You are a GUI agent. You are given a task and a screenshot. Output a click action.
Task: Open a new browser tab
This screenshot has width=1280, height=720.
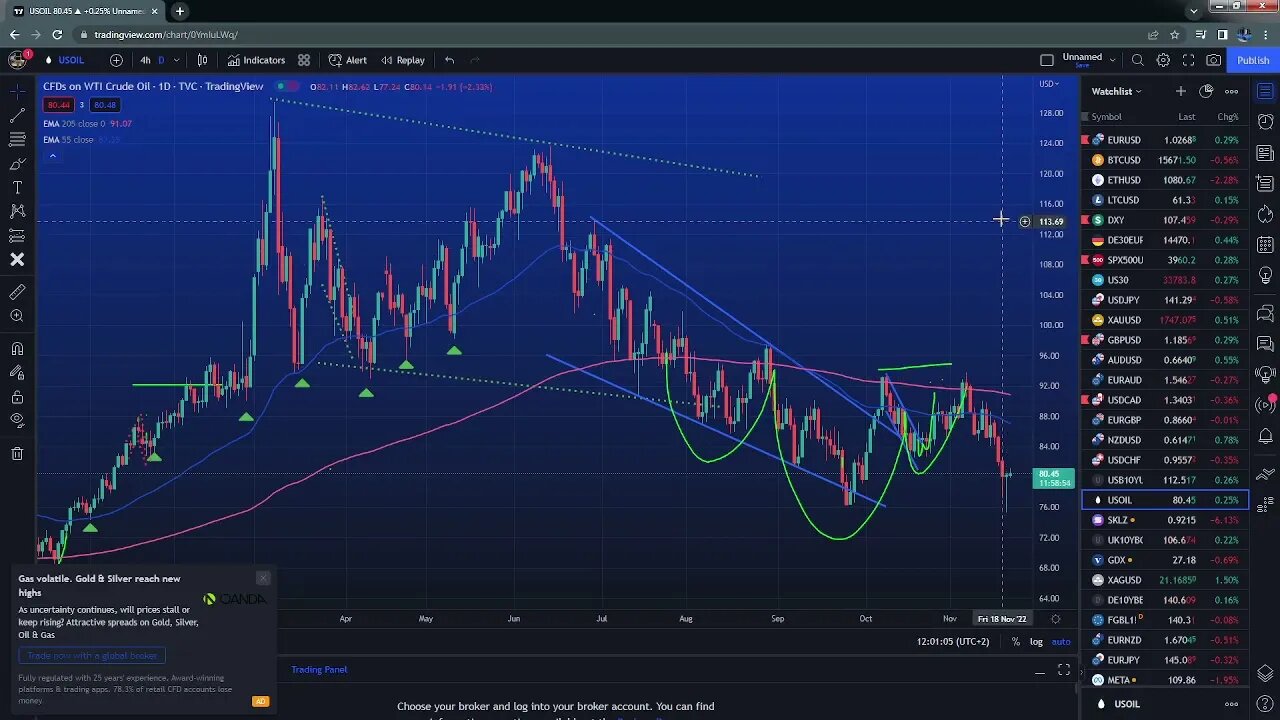180,11
